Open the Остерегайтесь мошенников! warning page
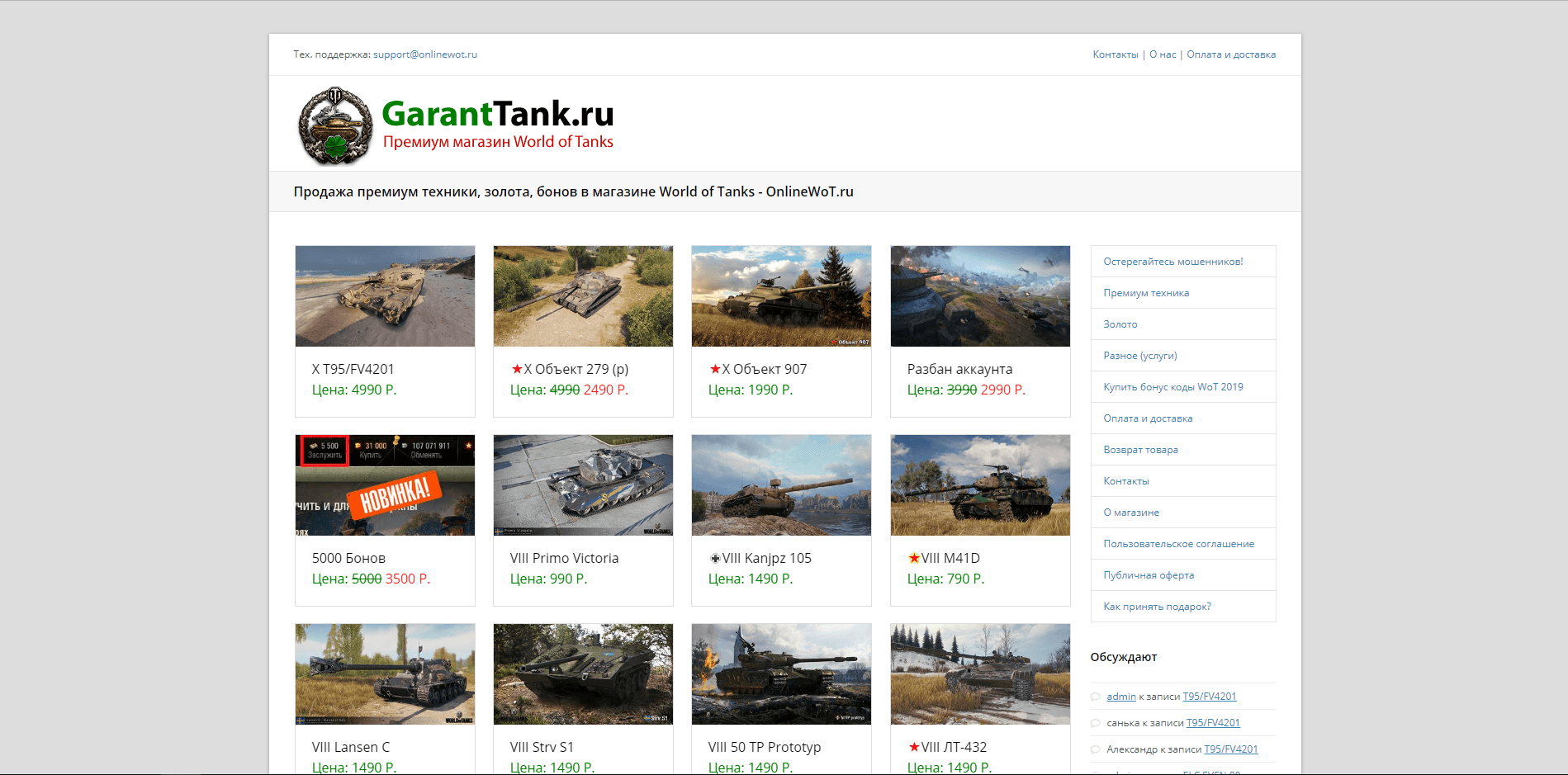The height and width of the screenshot is (775, 1568). [x=1172, y=261]
